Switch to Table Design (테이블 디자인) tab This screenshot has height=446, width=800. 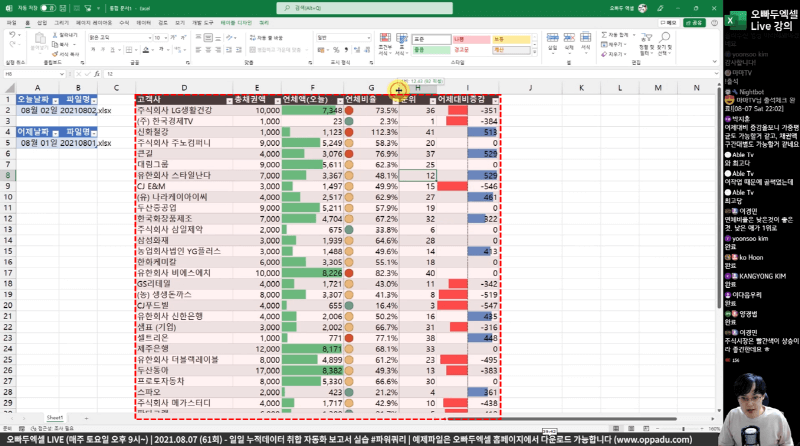(x=236, y=23)
